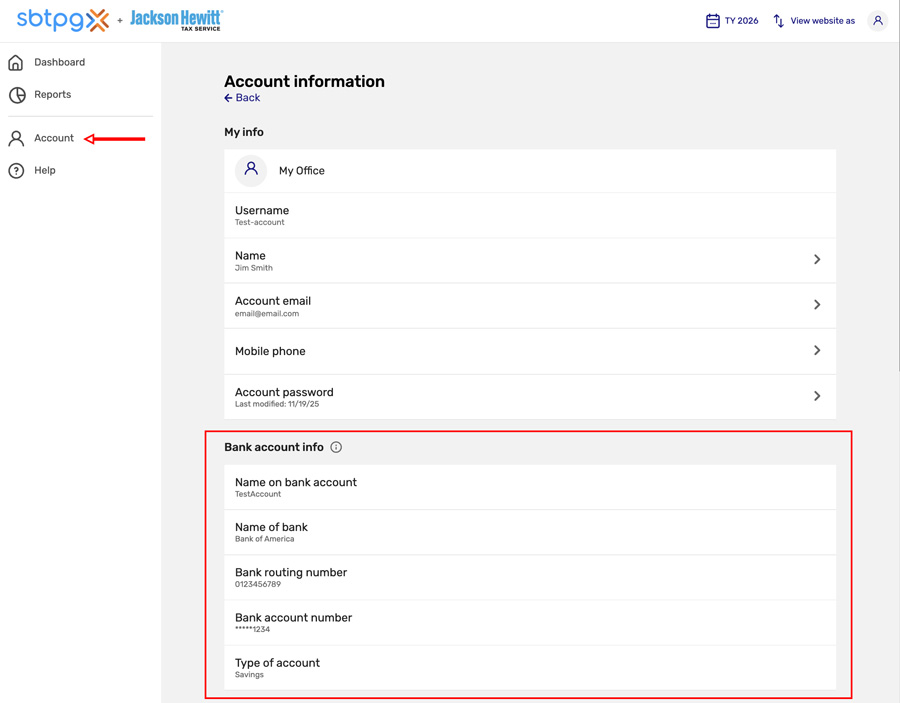Go to Dashboard in the sidebar

59,63
